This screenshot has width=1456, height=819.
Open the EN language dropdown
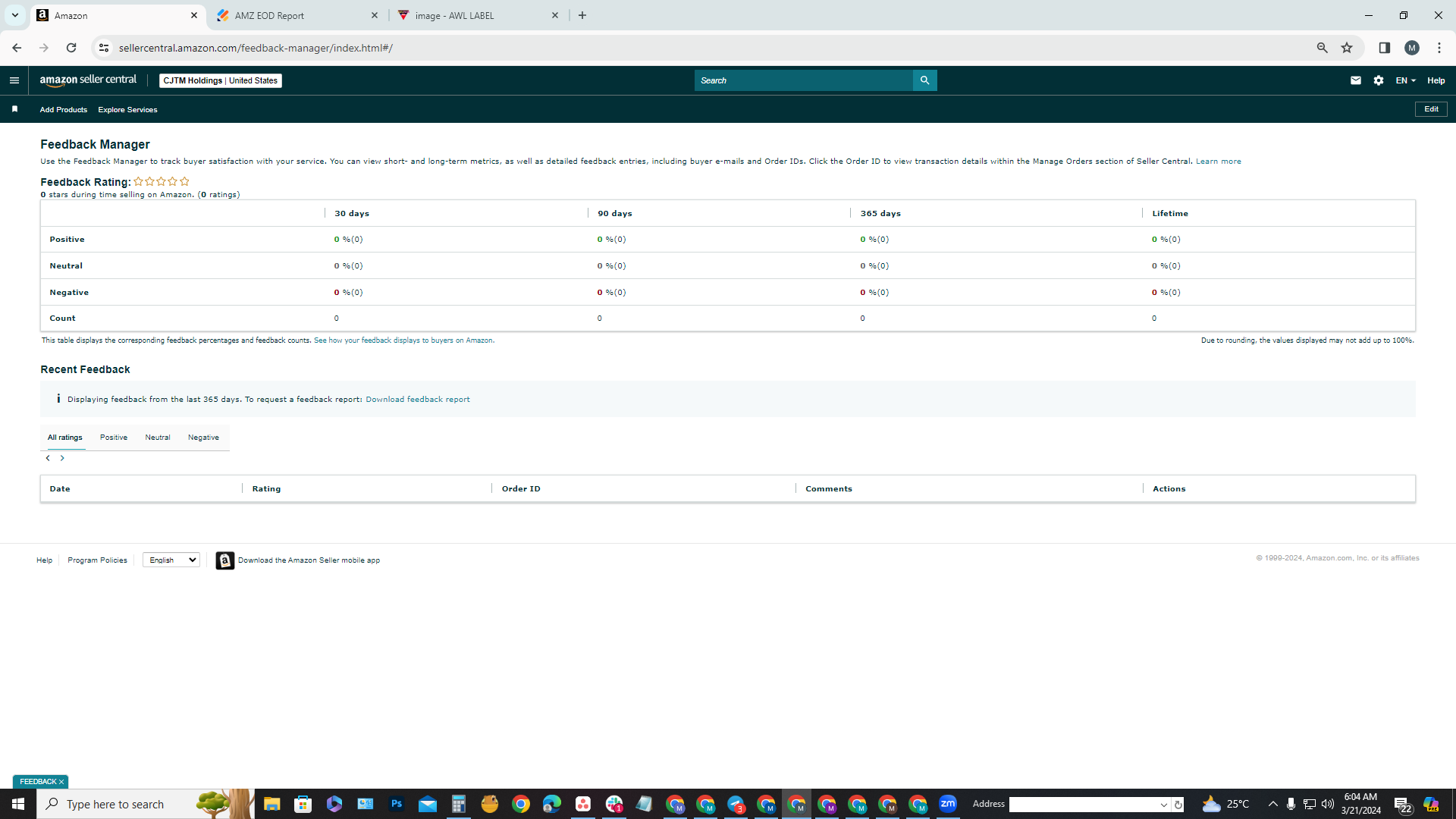1405,80
